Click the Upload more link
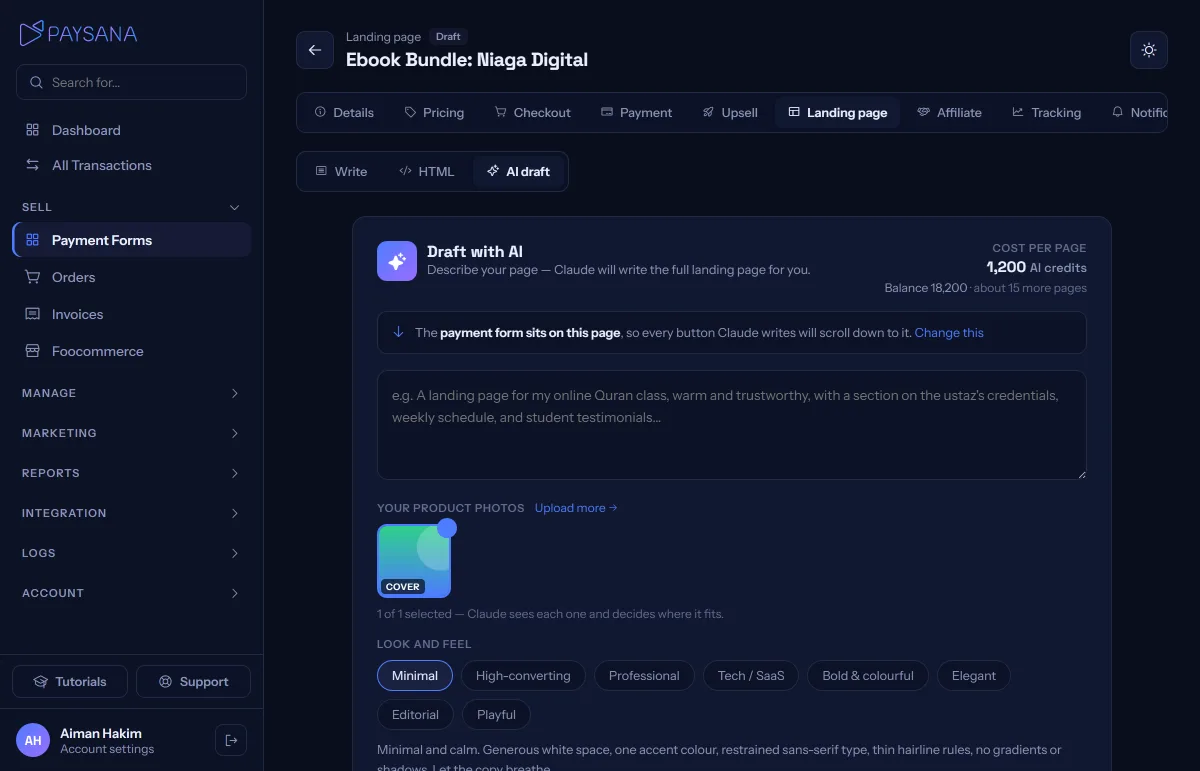The image size is (1200, 771). tap(576, 508)
